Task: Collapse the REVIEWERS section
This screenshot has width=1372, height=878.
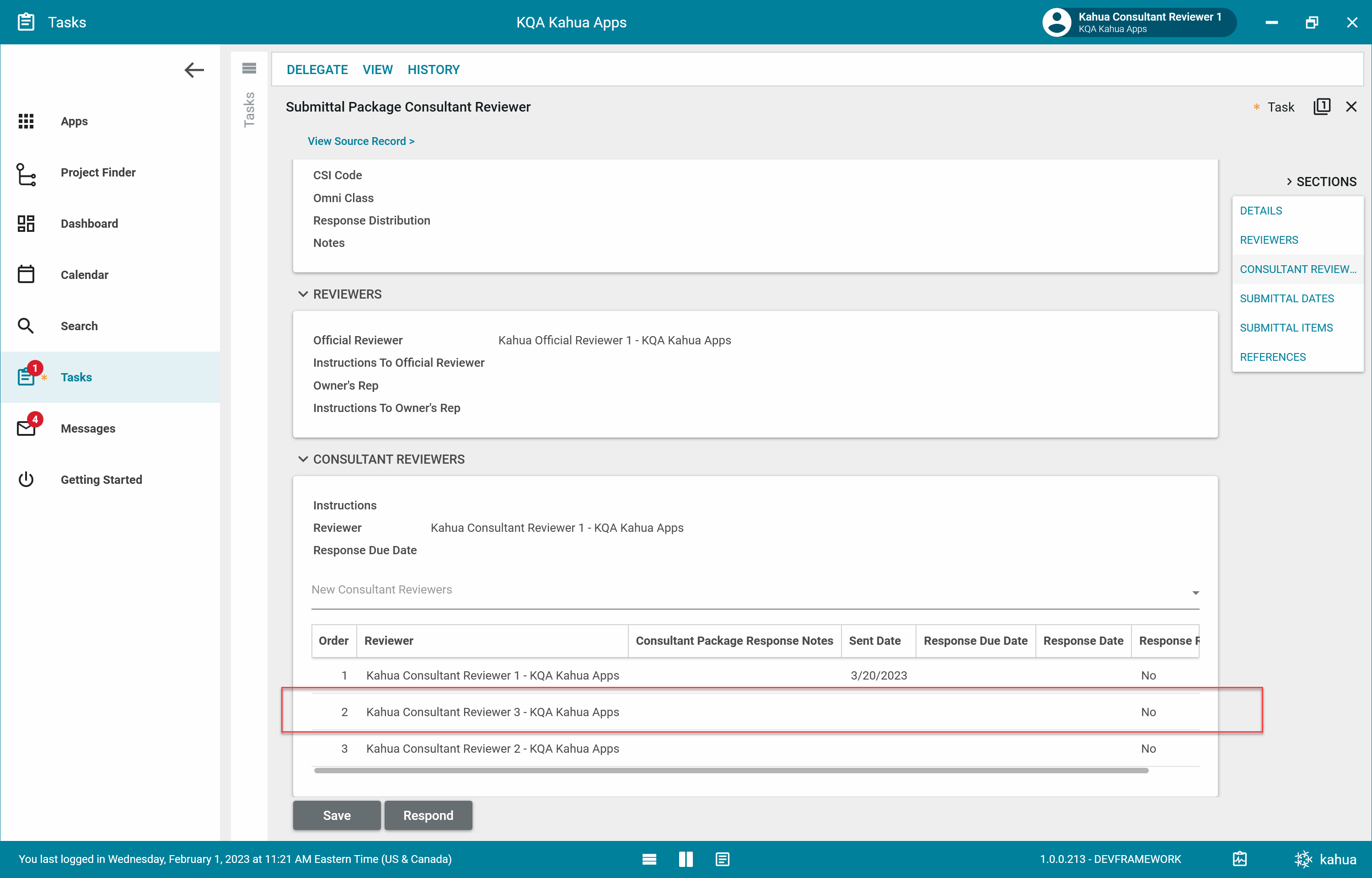Action: pos(303,294)
